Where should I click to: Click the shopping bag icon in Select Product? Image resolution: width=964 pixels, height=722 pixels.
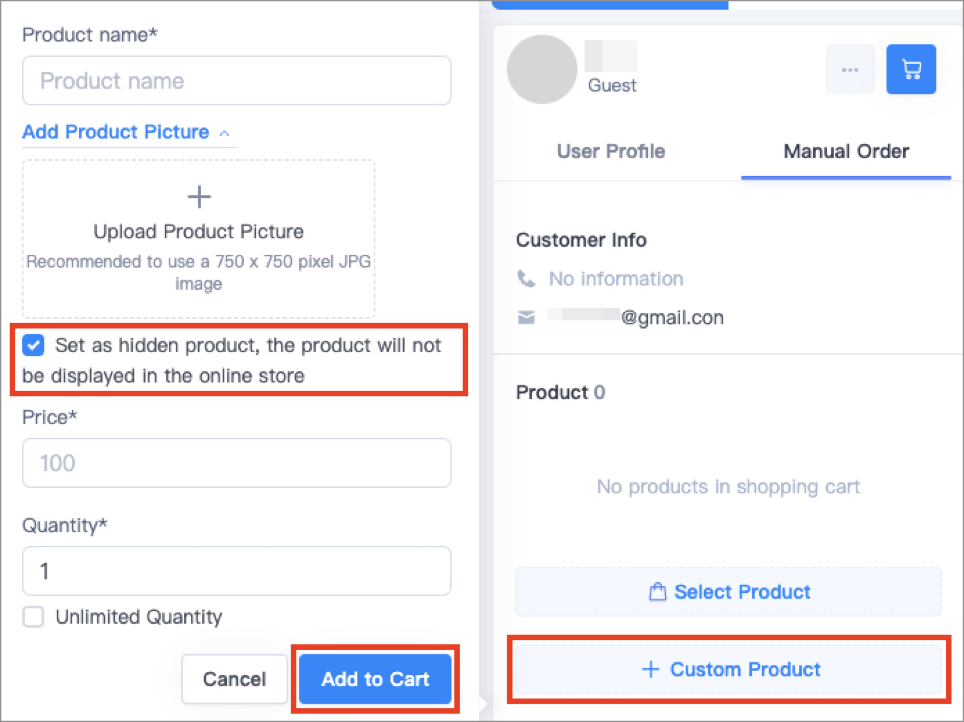657,592
